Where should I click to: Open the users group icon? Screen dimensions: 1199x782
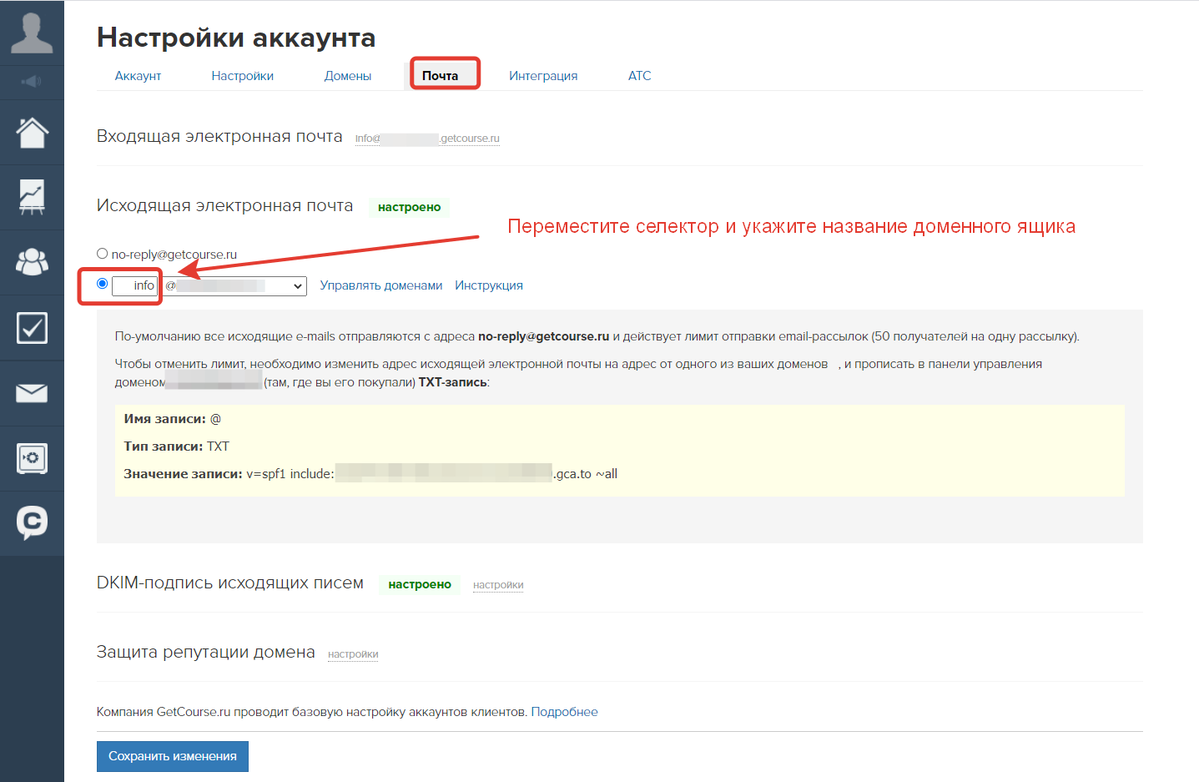(x=31, y=262)
